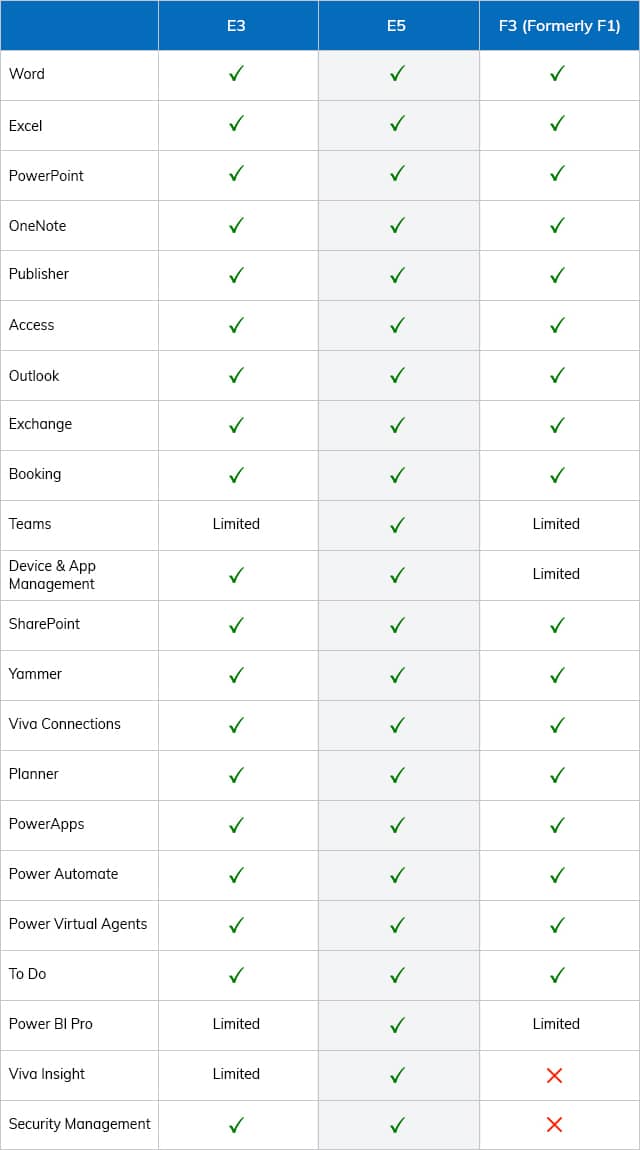Click the F3 checkmark for Outlook
Screen dimensions: 640x1150
coord(557,375)
